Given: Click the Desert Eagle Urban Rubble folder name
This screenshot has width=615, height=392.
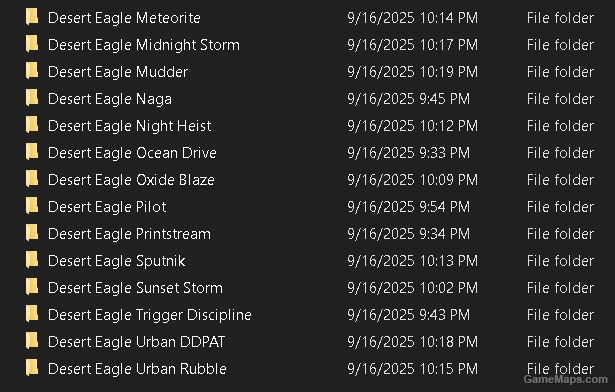Looking at the screenshot, I should [x=137, y=369].
